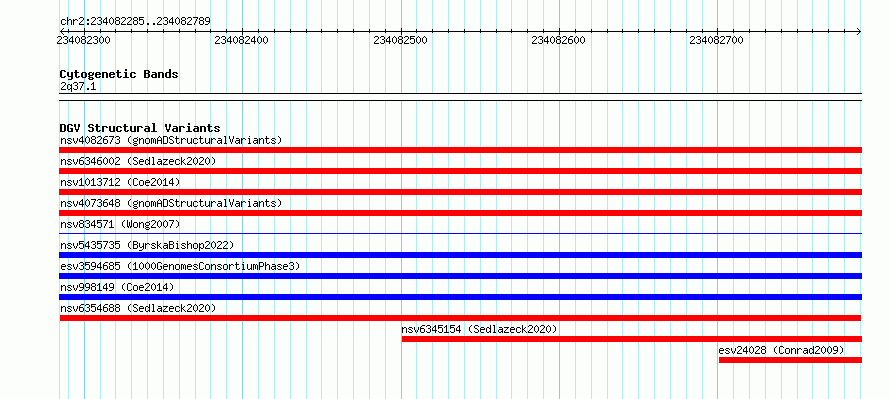890x399 pixels.
Task: Click ruler position 234082600
Action: (x=559, y=40)
